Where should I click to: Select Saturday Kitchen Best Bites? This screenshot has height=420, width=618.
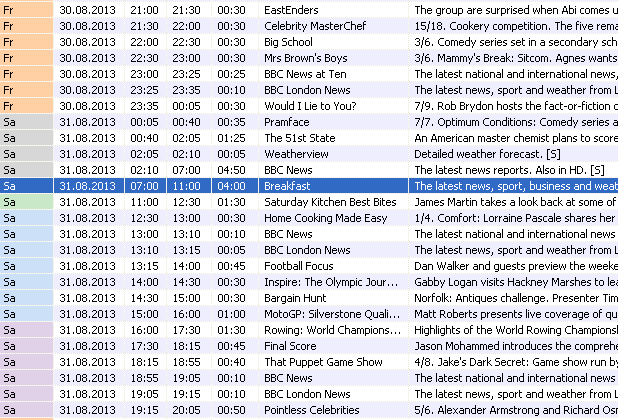coord(330,202)
